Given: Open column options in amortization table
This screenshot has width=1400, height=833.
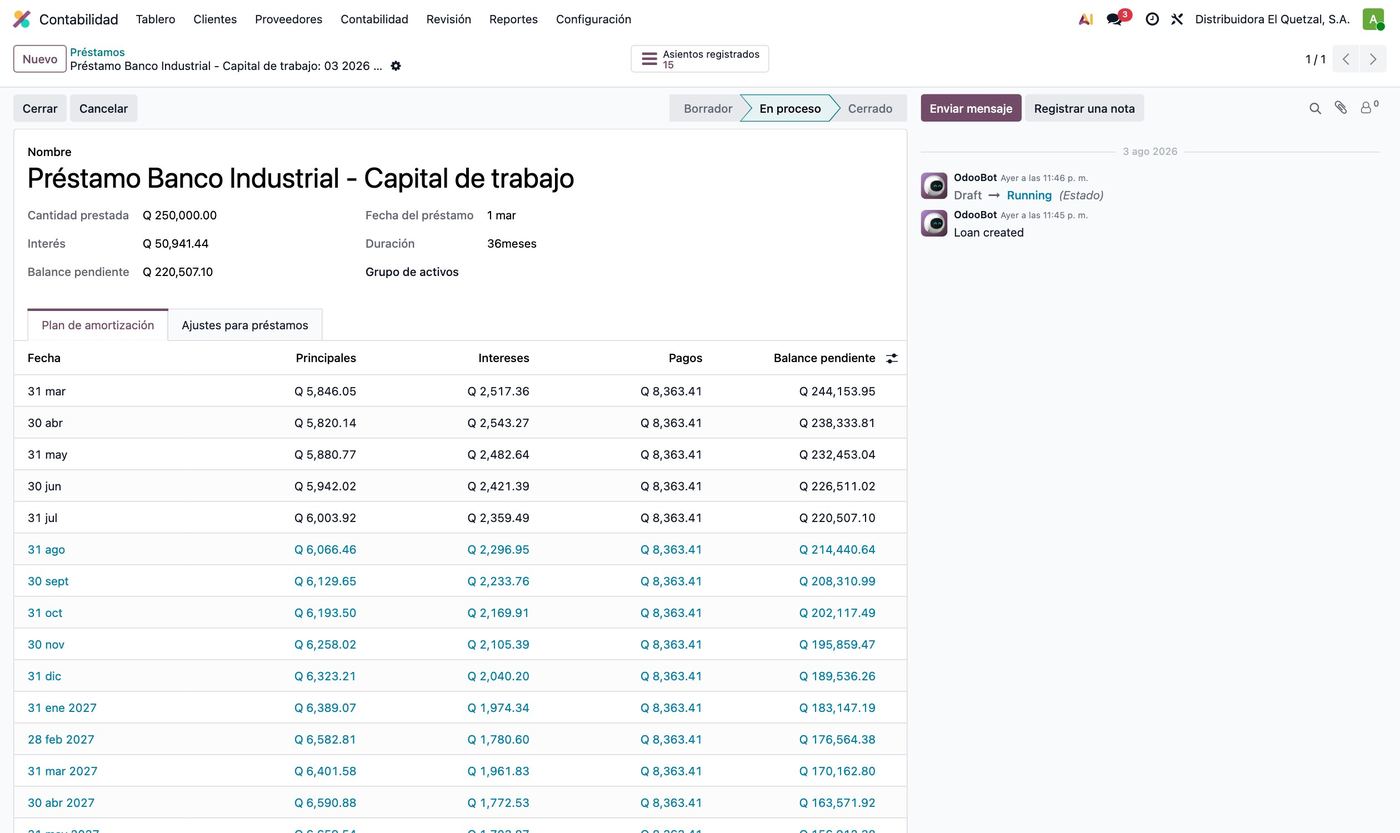Looking at the screenshot, I should [892, 358].
